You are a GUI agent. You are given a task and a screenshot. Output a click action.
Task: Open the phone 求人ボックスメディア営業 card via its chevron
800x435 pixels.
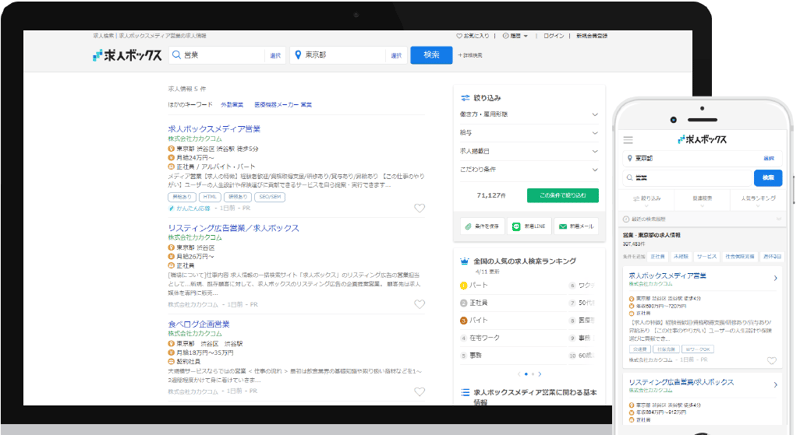tap(775, 278)
